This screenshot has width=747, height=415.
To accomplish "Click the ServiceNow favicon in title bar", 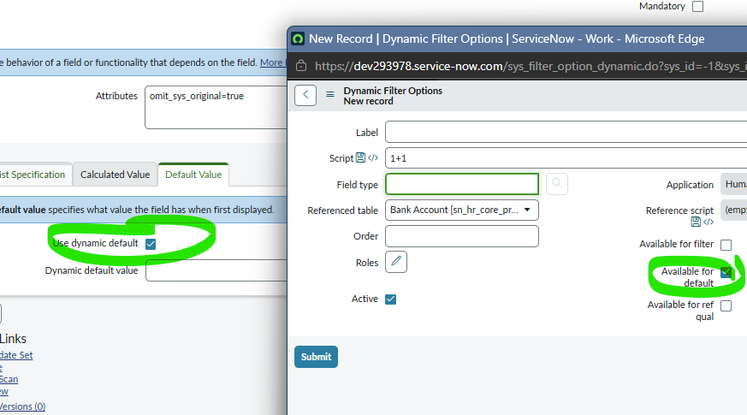I will (x=298, y=39).
